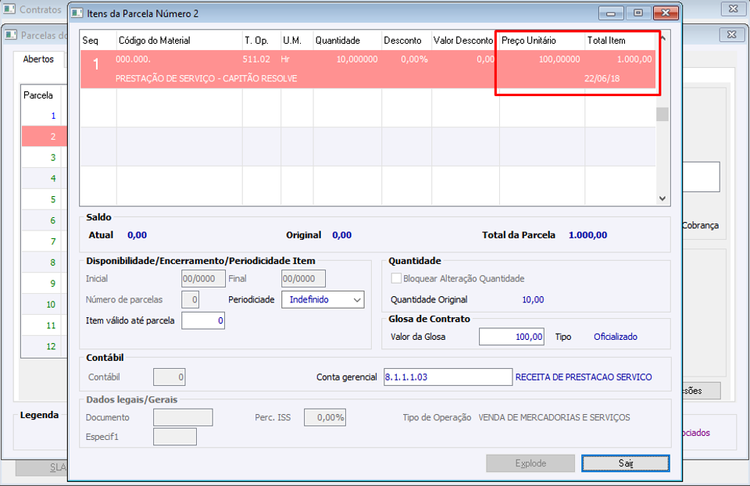Click the Perc. ISS field
750x486 pixels.
tap(325, 417)
